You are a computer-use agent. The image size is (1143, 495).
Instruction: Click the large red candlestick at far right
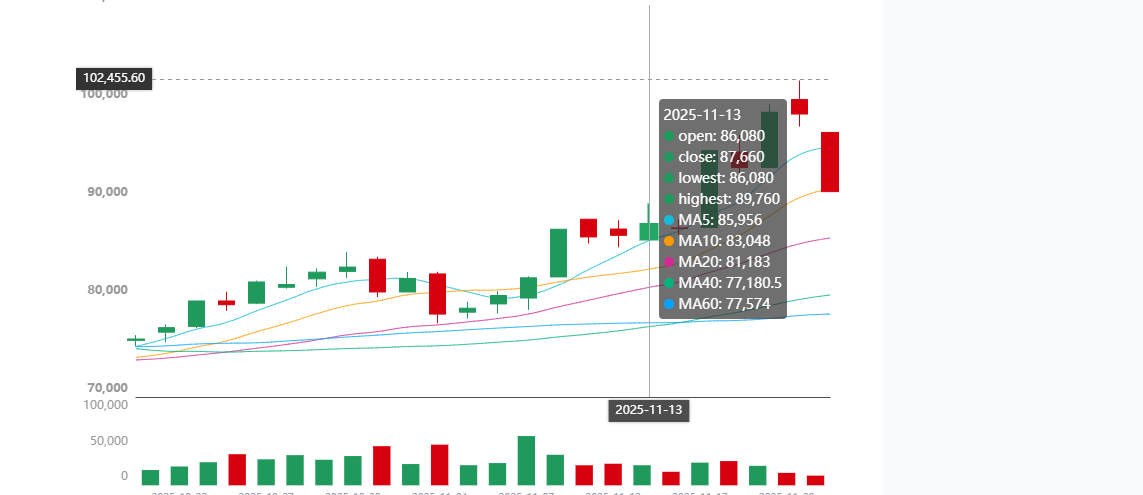click(x=829, y=161)
